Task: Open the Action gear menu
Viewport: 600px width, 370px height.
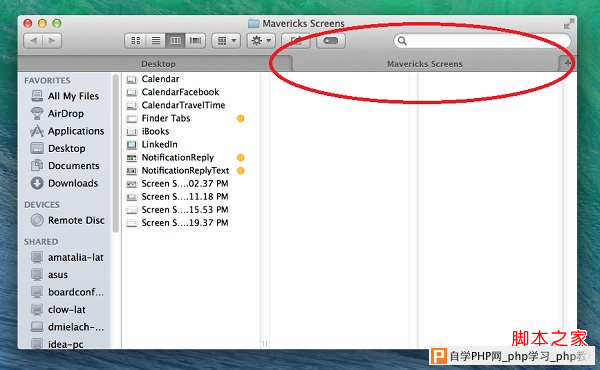Action: tap(261, 41)
